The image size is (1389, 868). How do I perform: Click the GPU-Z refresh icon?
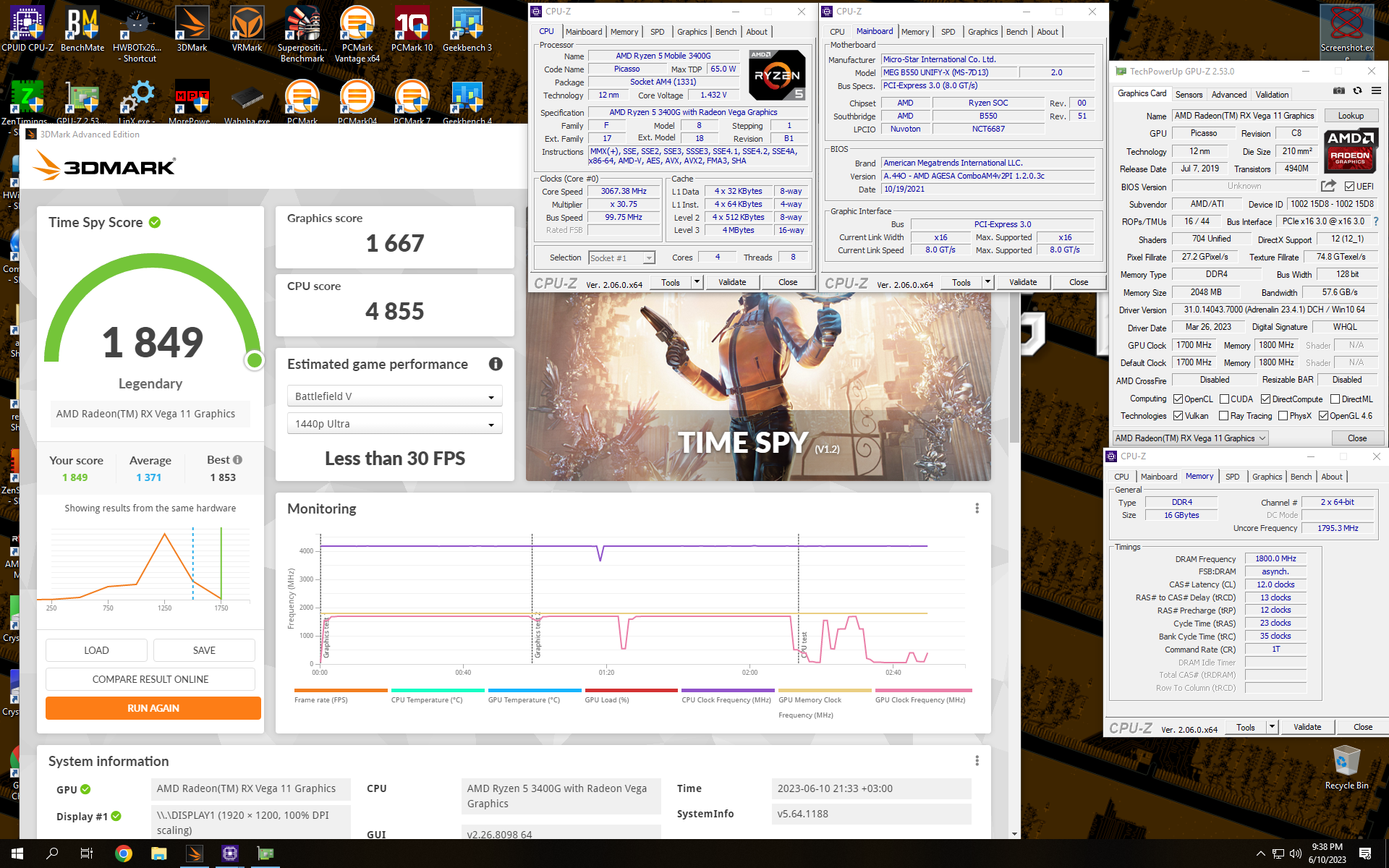1358,91
